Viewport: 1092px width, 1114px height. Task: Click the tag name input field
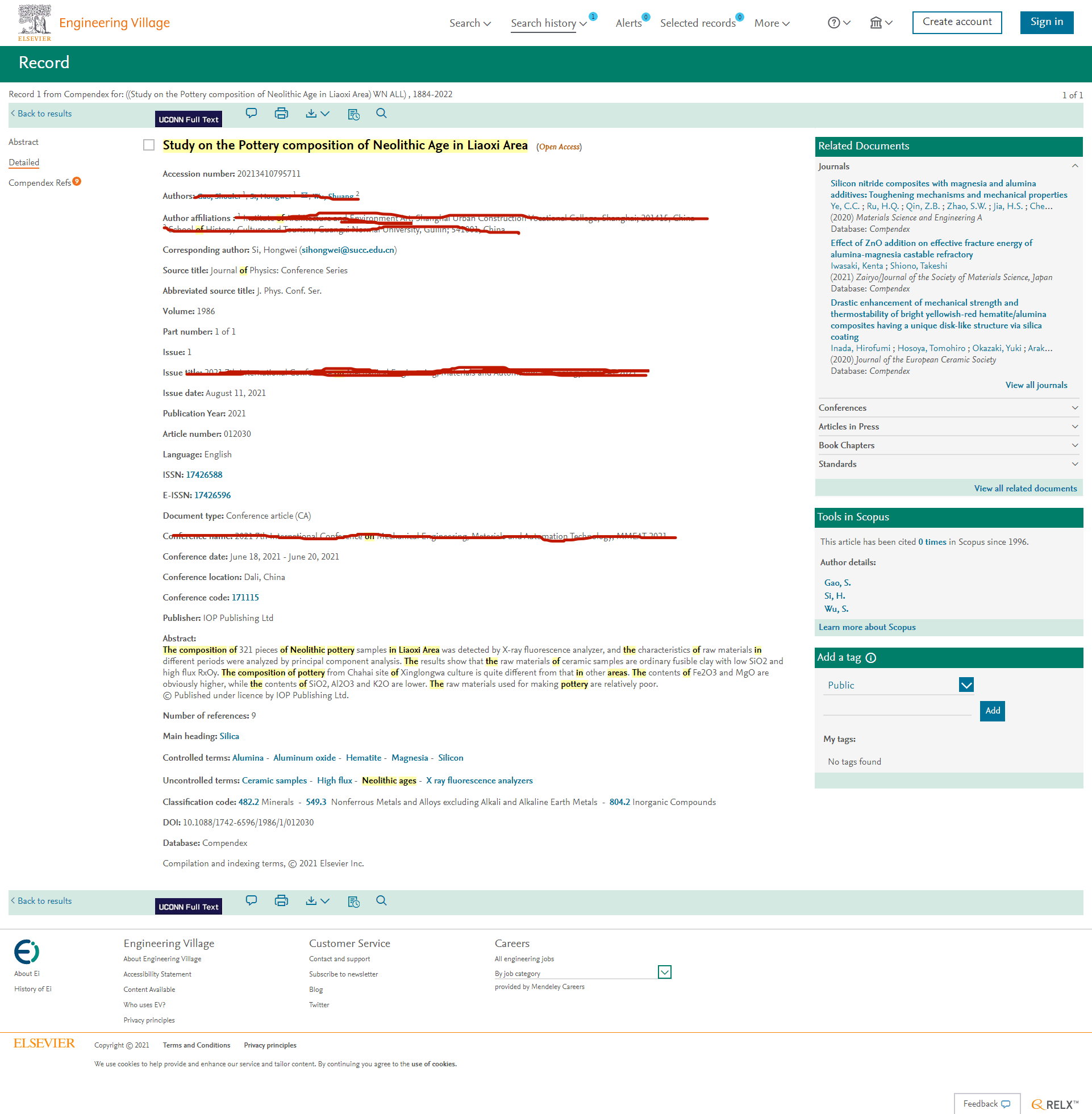click(897, 708)
